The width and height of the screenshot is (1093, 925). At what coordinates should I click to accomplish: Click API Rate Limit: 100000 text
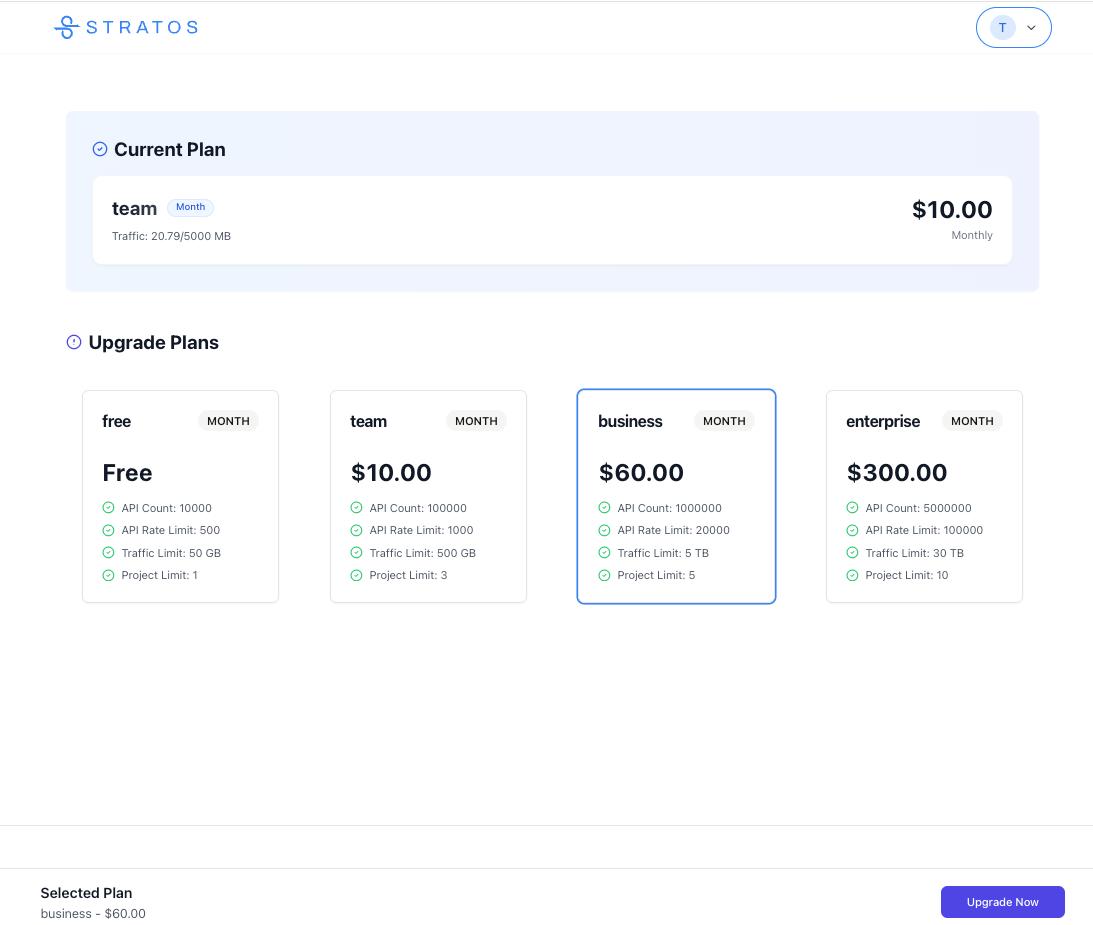[x=924, y=530]
